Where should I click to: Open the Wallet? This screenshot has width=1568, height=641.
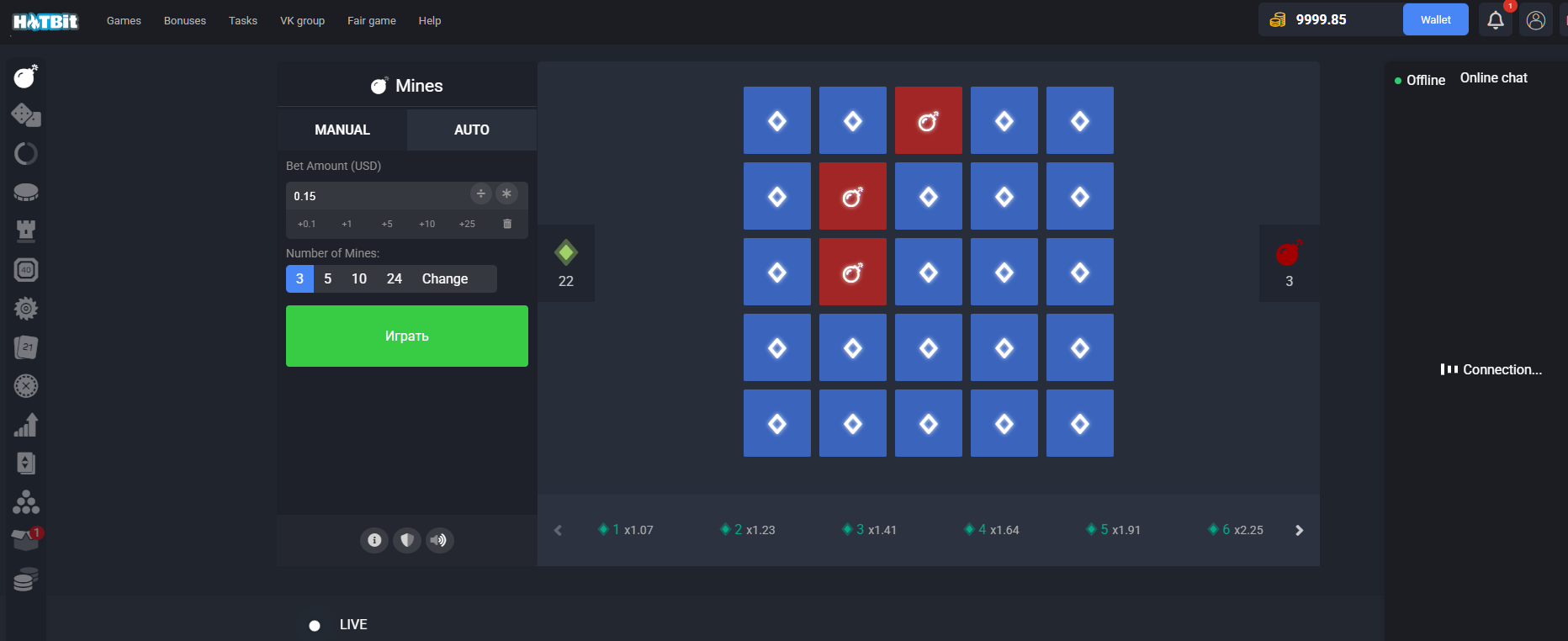1435,20
